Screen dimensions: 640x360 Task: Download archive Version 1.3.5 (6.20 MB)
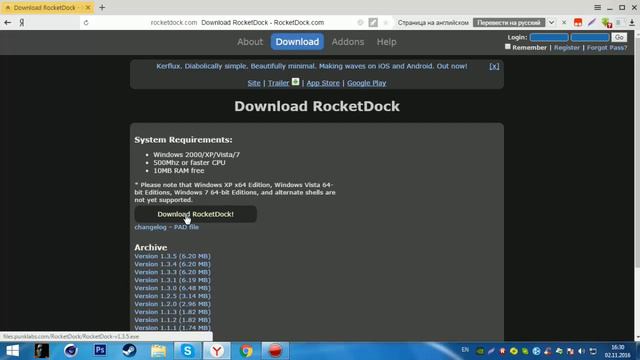[172, 256]
